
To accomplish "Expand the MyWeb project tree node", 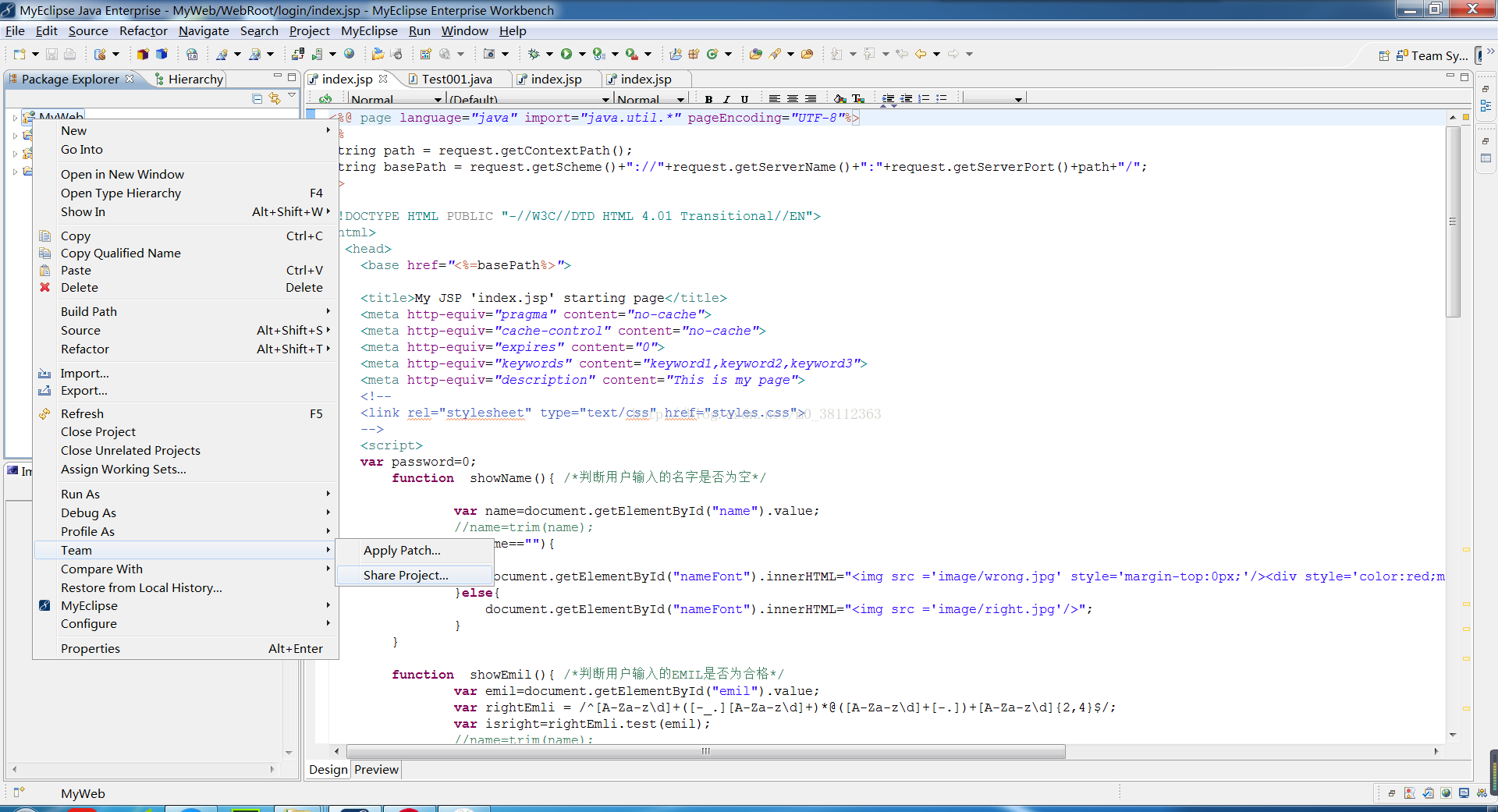I will tap(15, 118).
